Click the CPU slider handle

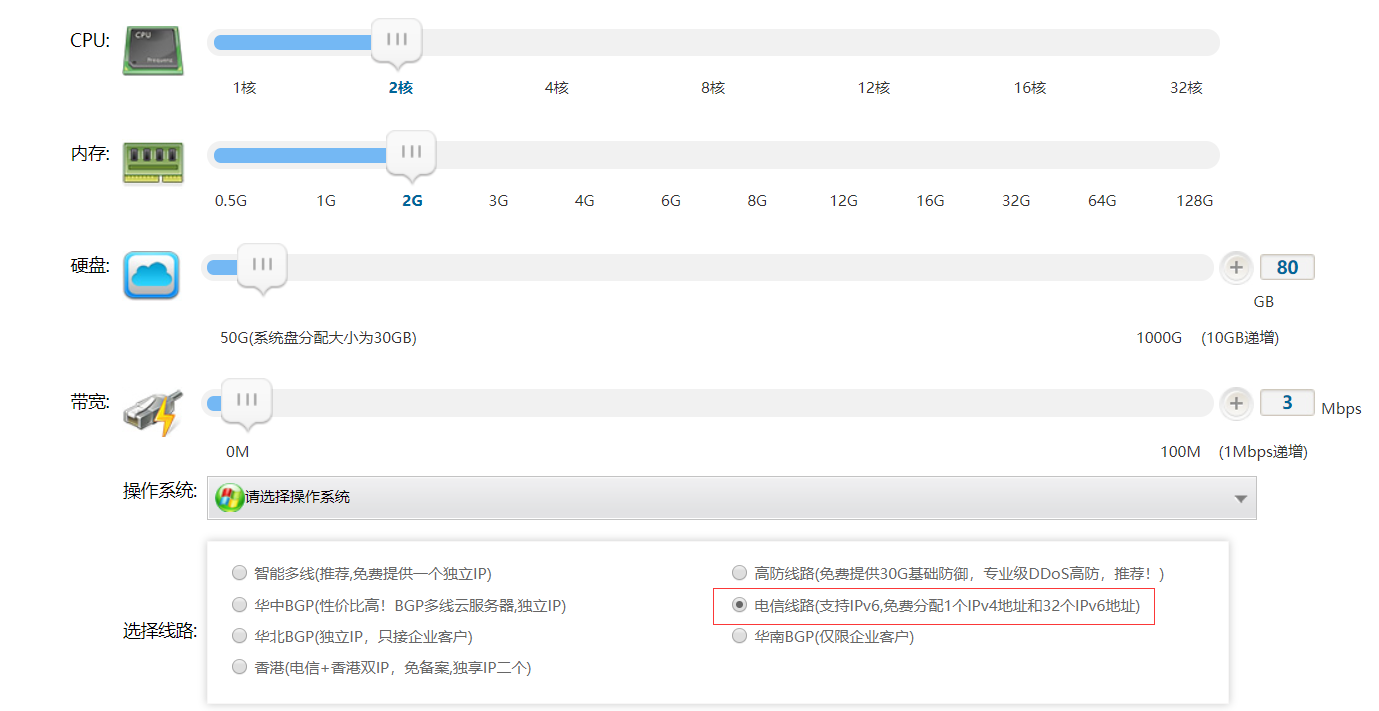click(x=396, y=40)
